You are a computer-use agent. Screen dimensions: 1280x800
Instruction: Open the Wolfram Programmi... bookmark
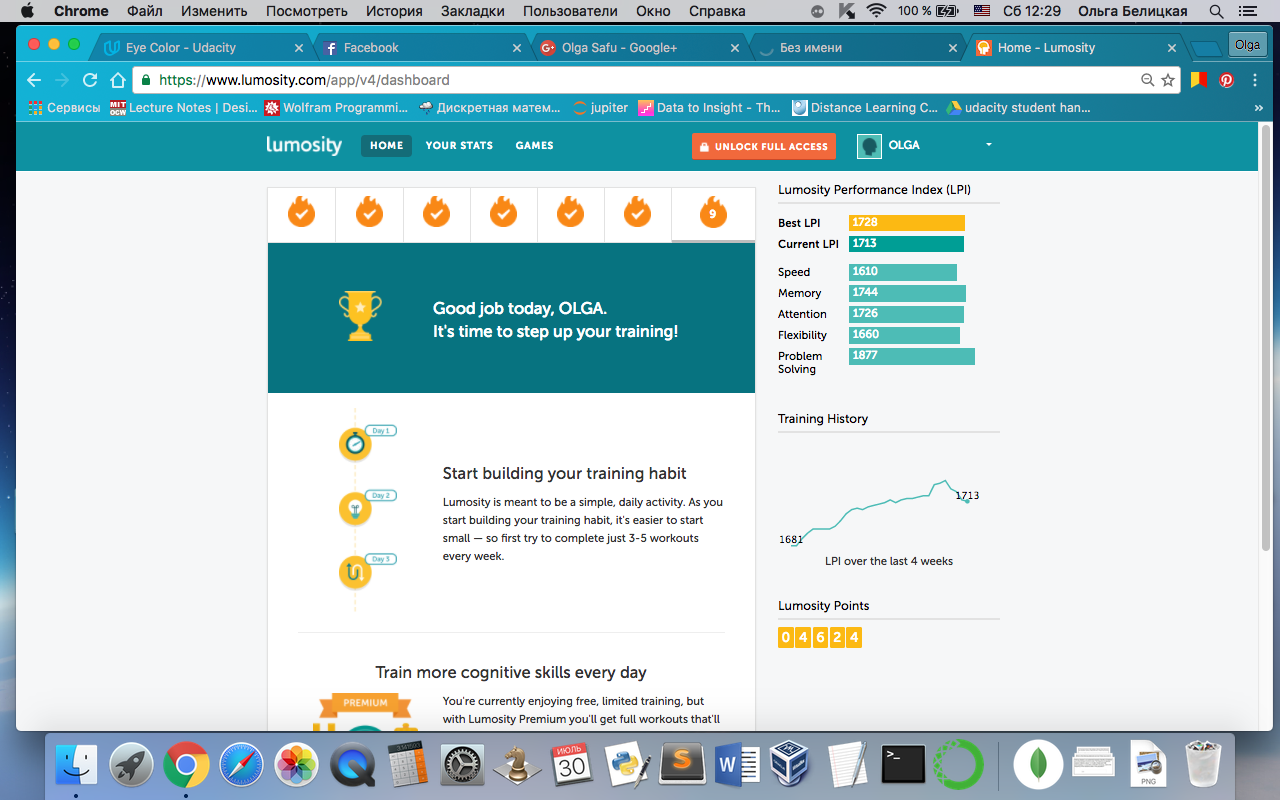coord(336,108)
